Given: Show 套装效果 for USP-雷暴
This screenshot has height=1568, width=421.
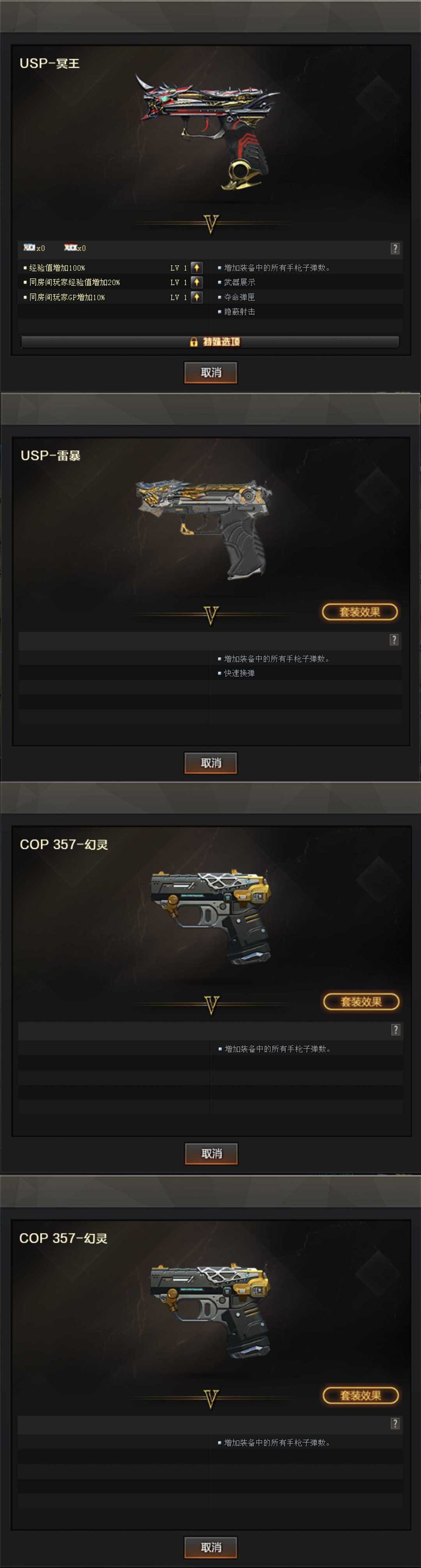Looking at the screenshot, I should coord(359,612).
